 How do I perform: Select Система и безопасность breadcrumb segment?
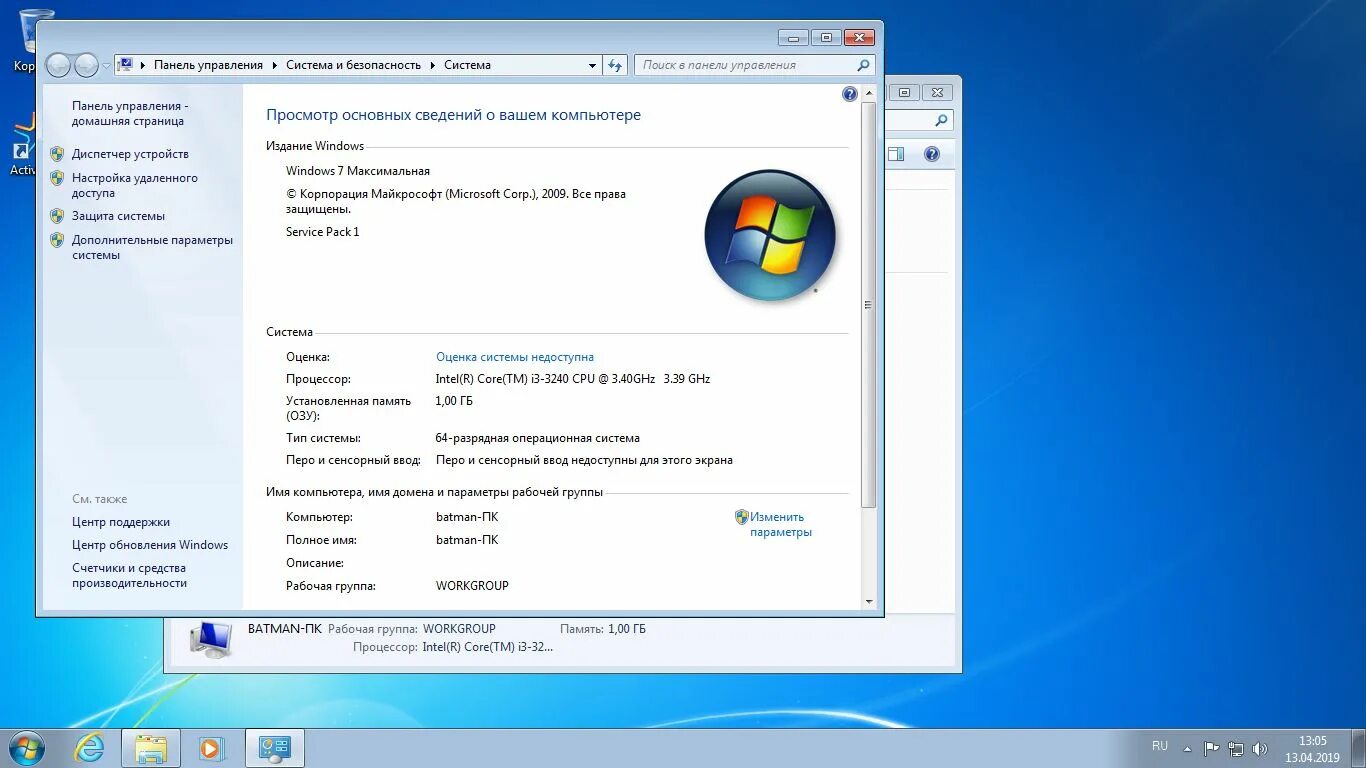coord(353,65)
